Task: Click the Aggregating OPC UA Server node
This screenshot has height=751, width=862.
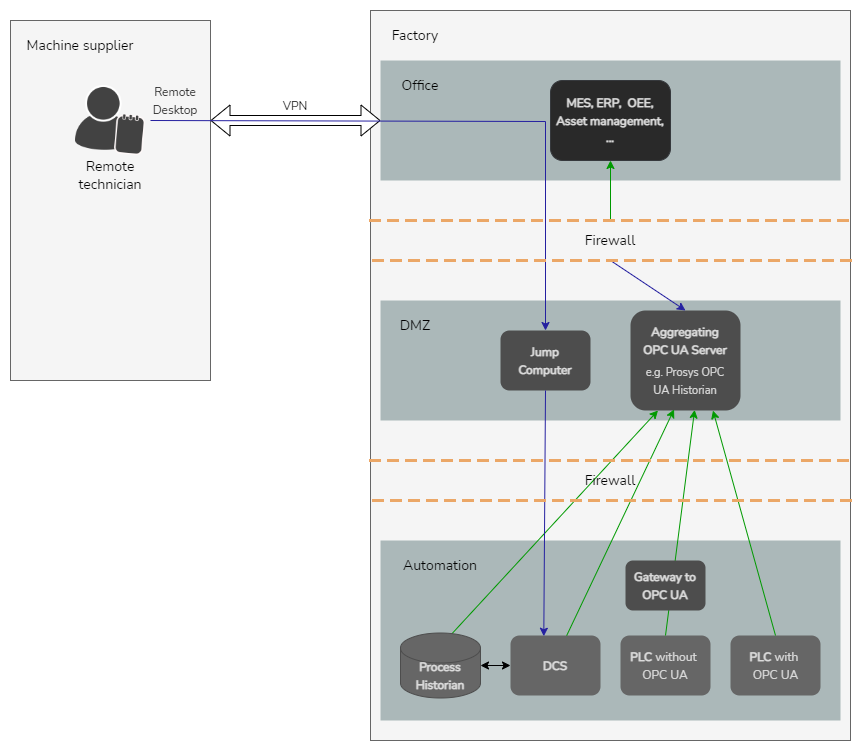Action: [685, 360]
